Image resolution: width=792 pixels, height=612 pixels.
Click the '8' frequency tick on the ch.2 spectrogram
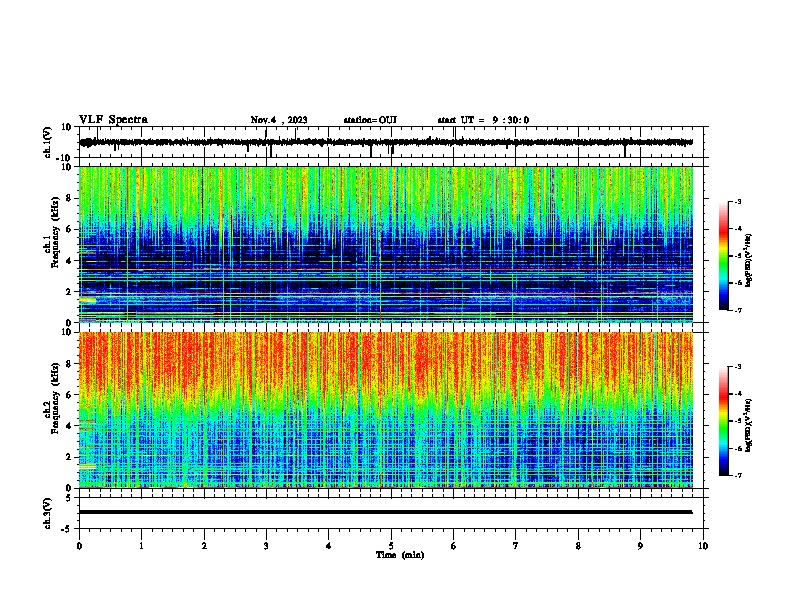(x=68, y=364)
